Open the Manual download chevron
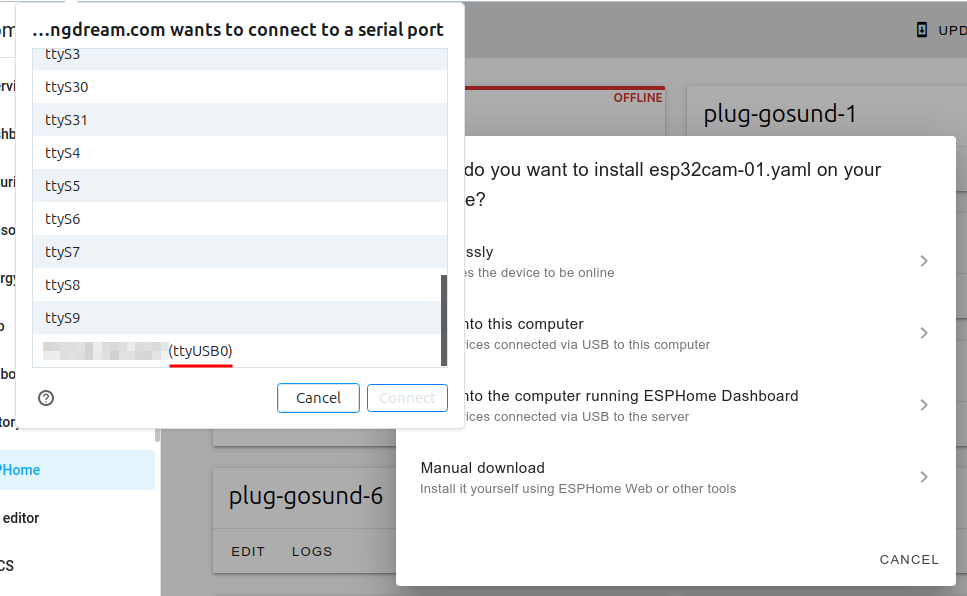This screenshot has width=967, height=596. [923, 477]
